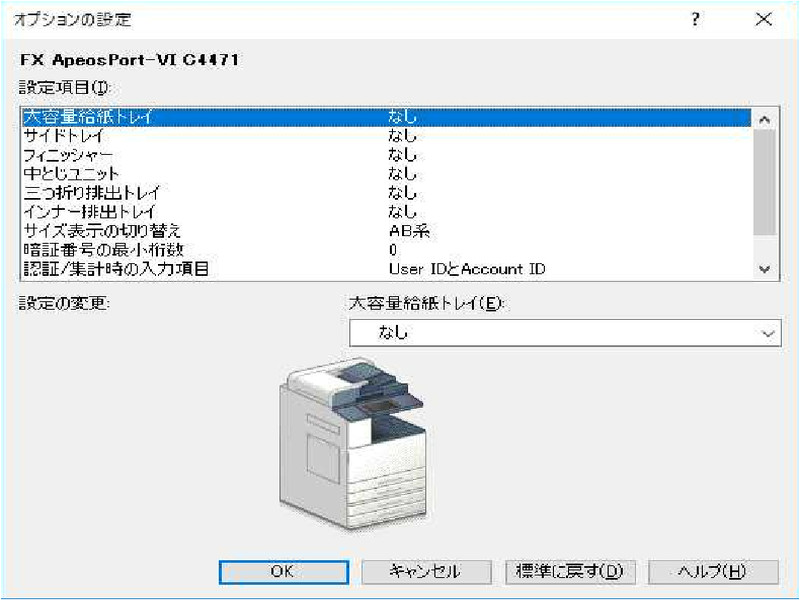Select フィニッシャー list row

[386, 155]
